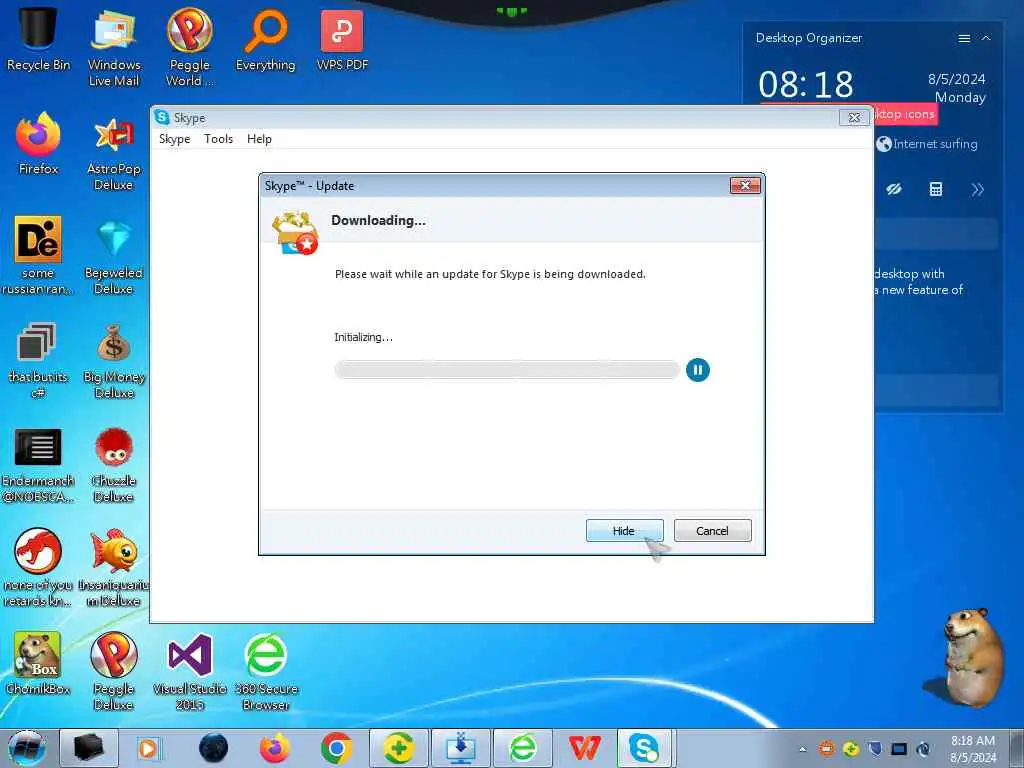The height and width of the screenshot is (768, 1024).
Task: Select 360 Secure Browser desktop icon
Action: (265, 671)
